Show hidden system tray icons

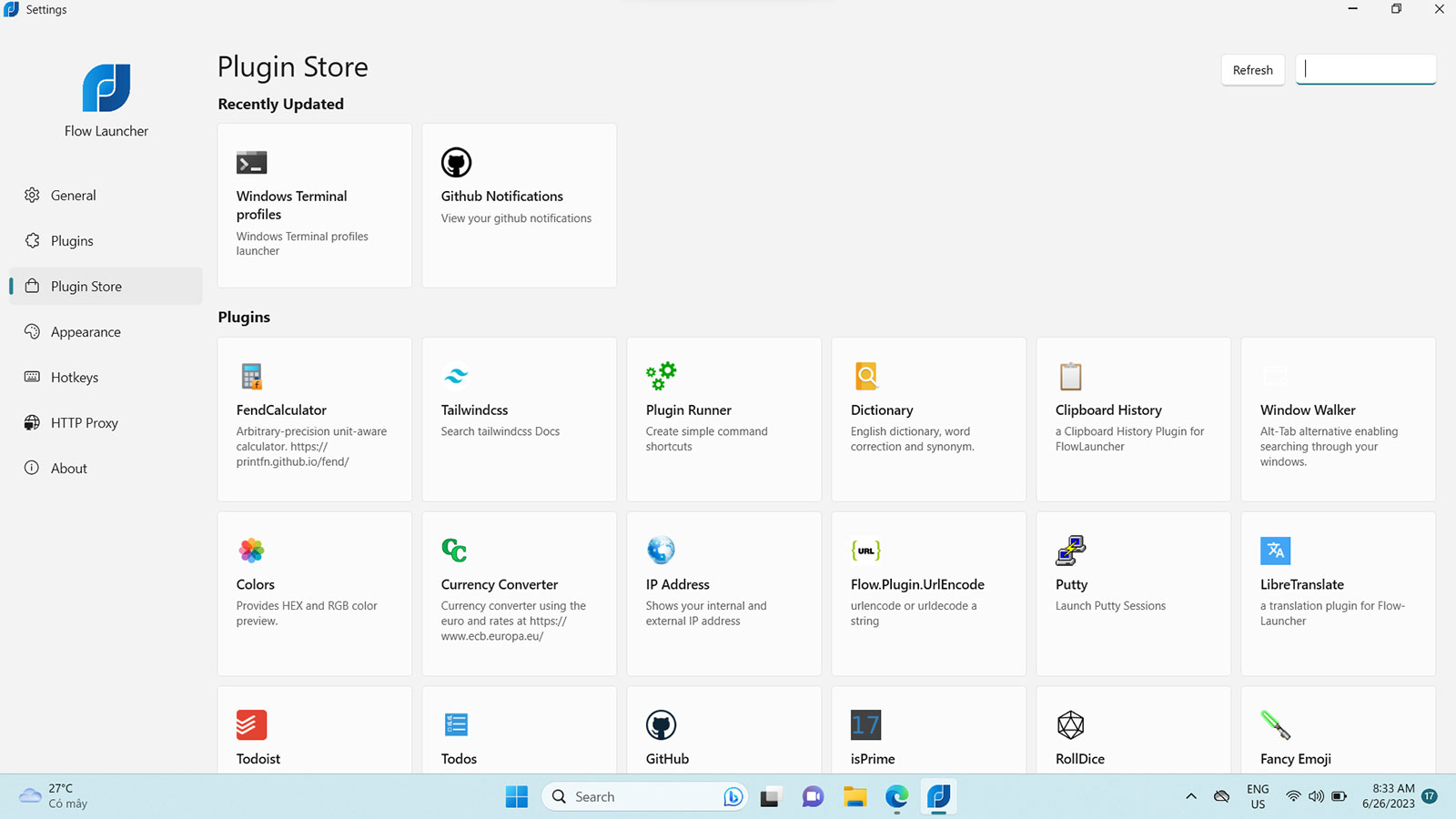pos(1191,797)
